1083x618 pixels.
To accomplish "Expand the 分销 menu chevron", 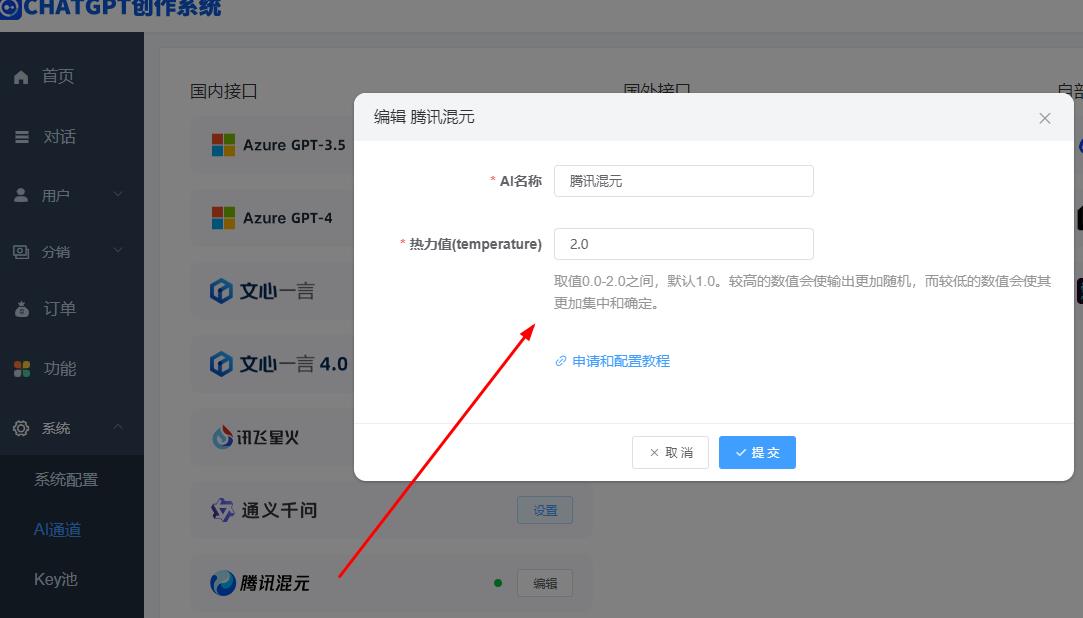I will click(118, 251).
